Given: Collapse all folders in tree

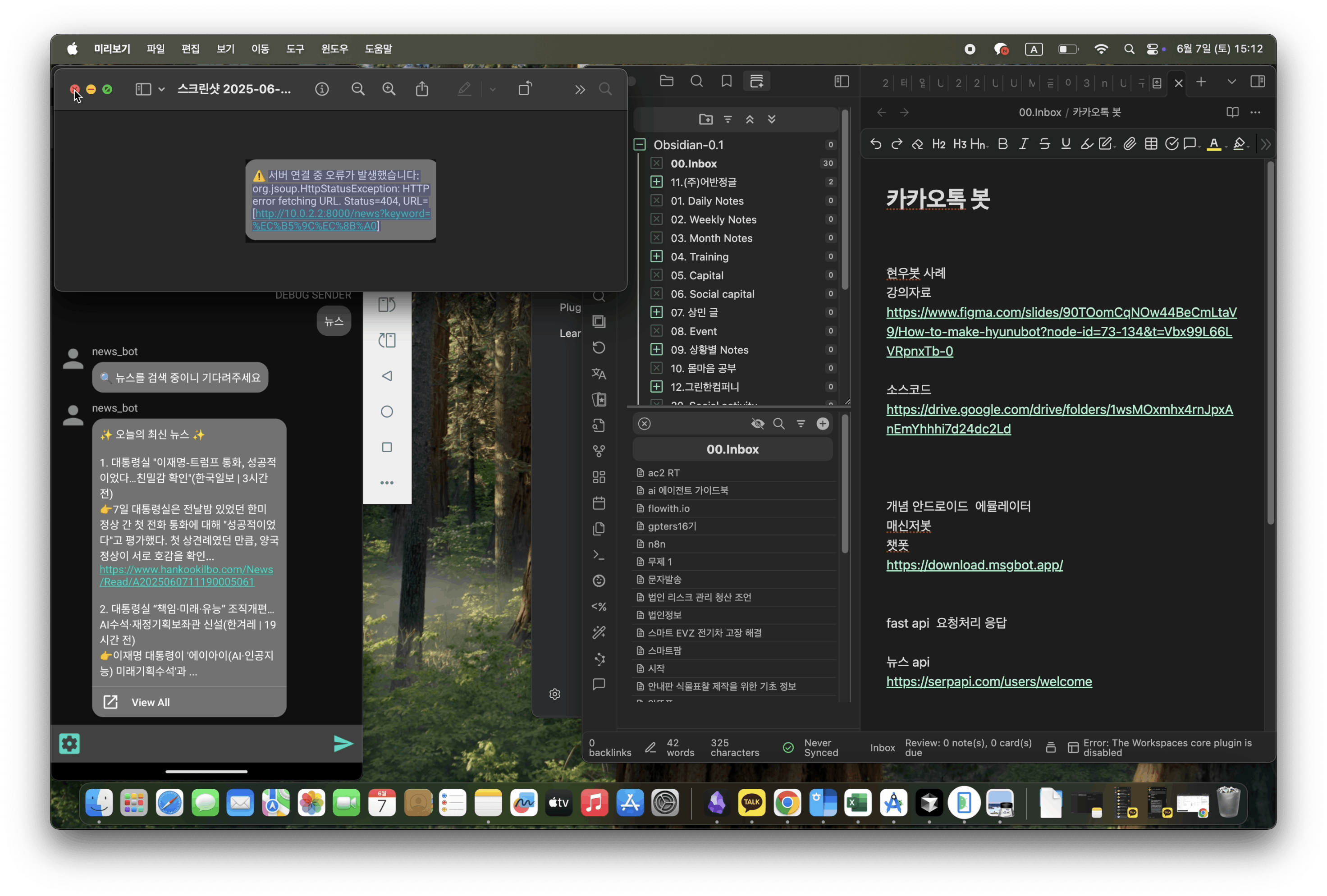Looking at the screenshot, I should (750, 119).
